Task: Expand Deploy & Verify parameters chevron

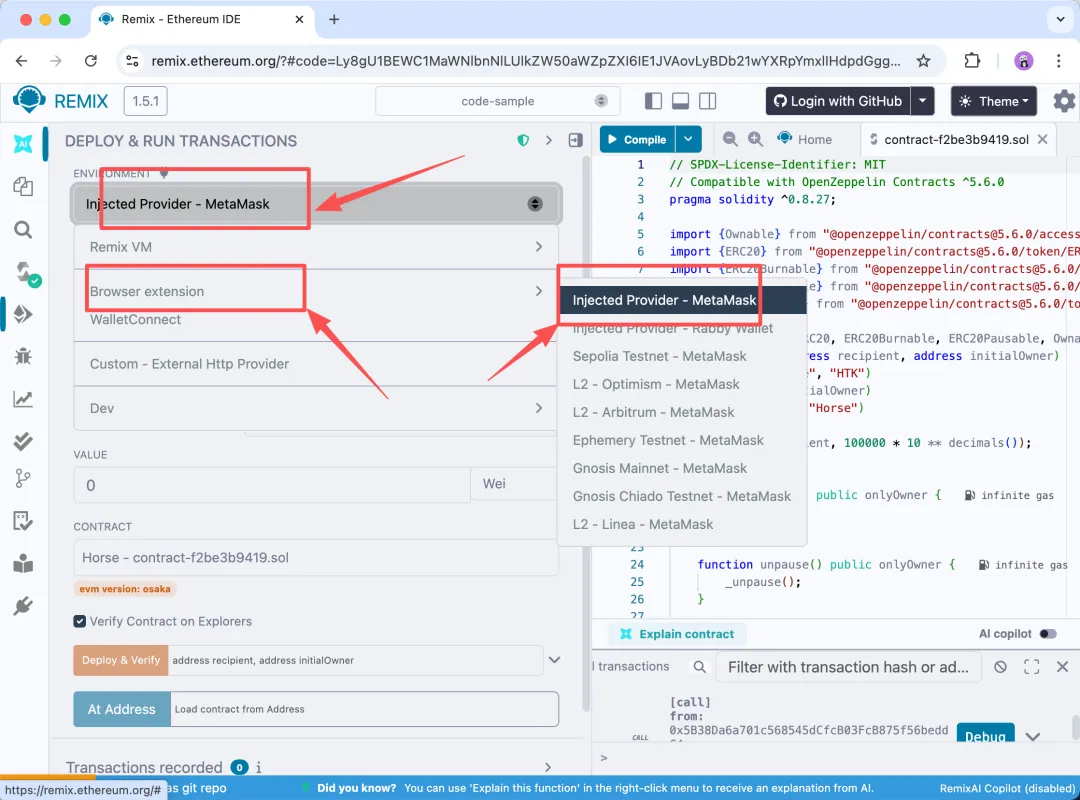Action: [554, 660]
